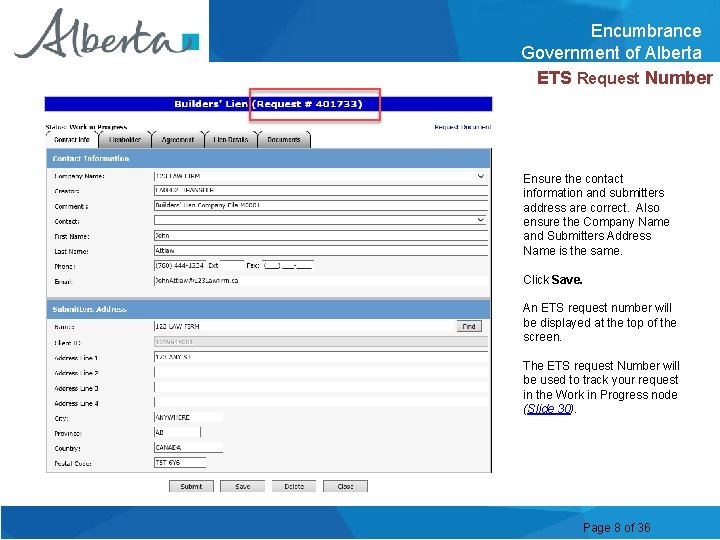
Task: Click the Address Line 4 field
Action: 321,402
